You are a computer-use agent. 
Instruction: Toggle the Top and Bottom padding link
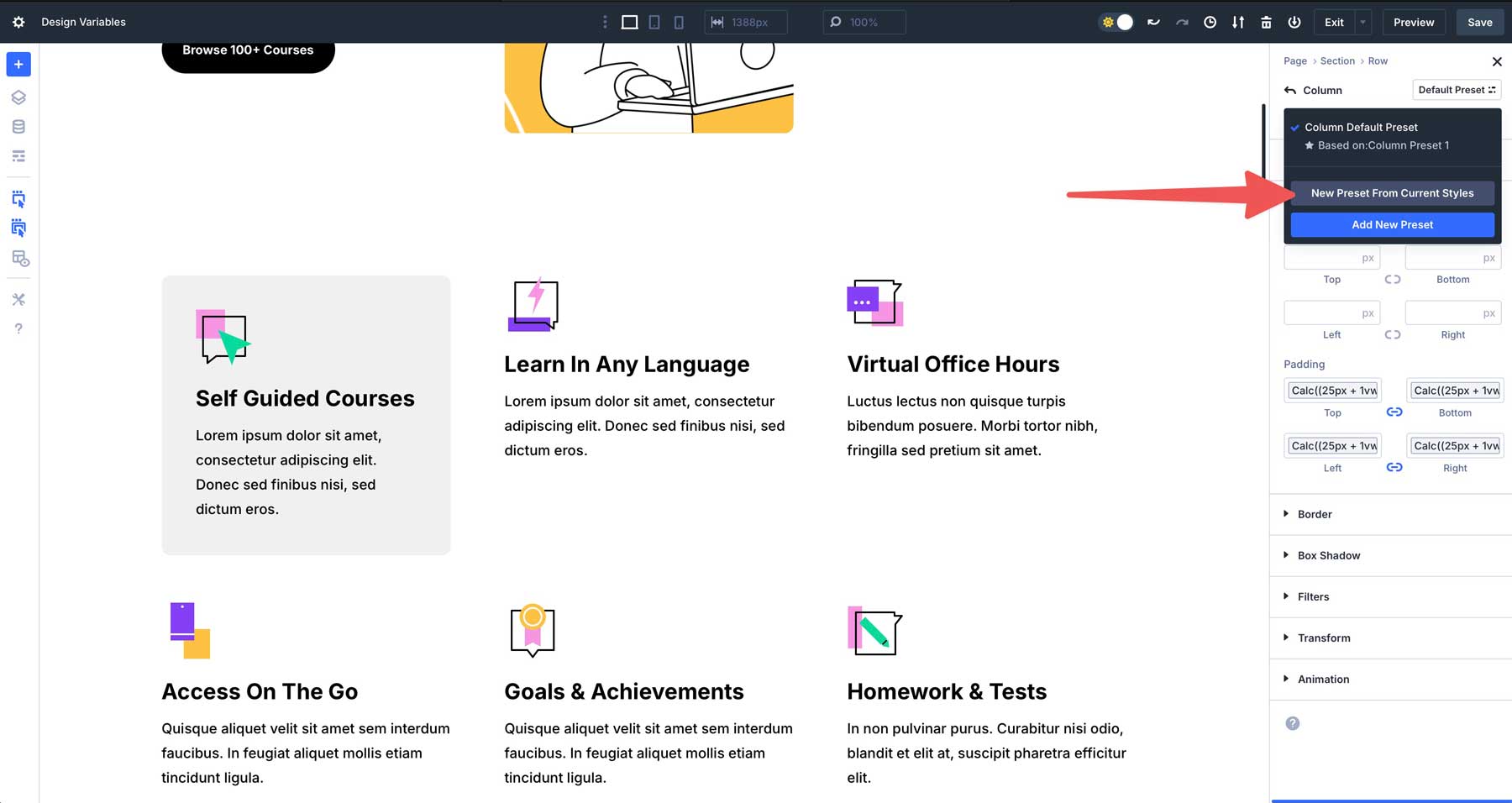1394,412
